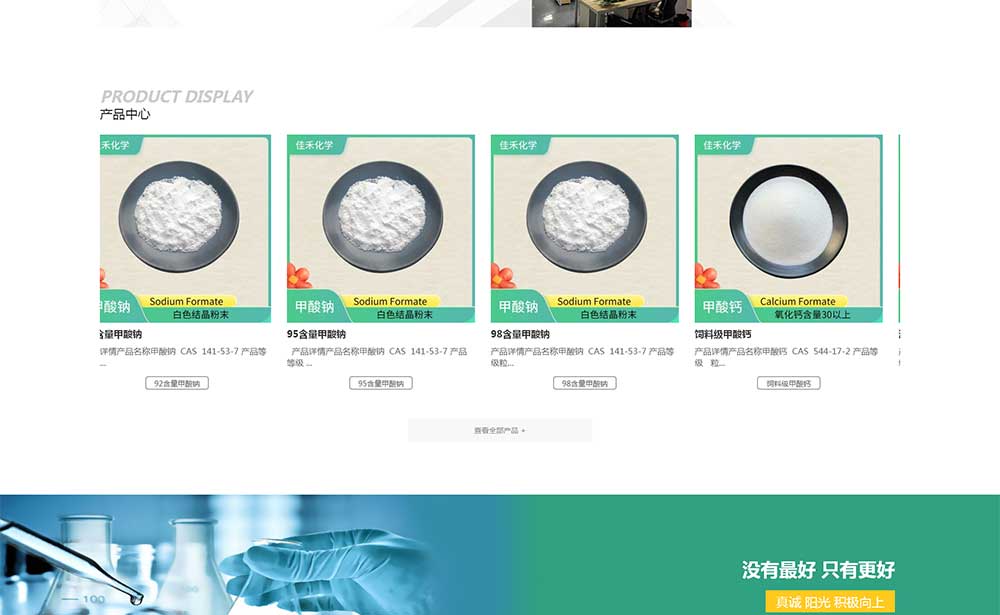The height and width of the screenshot is (615, 1000).
Task: Open the leftmost partially visible Sodium Formate image
Action: 186,228
